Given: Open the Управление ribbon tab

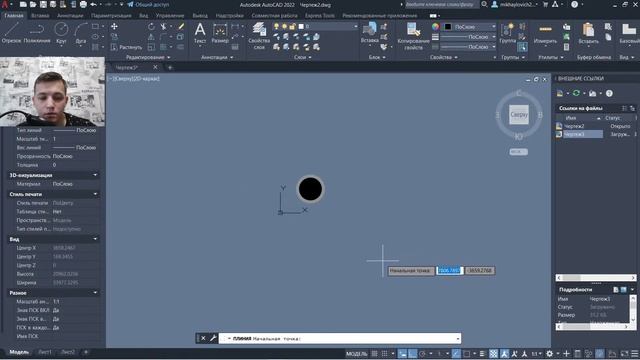Looking at the screenshot, I should coord(170,16).
